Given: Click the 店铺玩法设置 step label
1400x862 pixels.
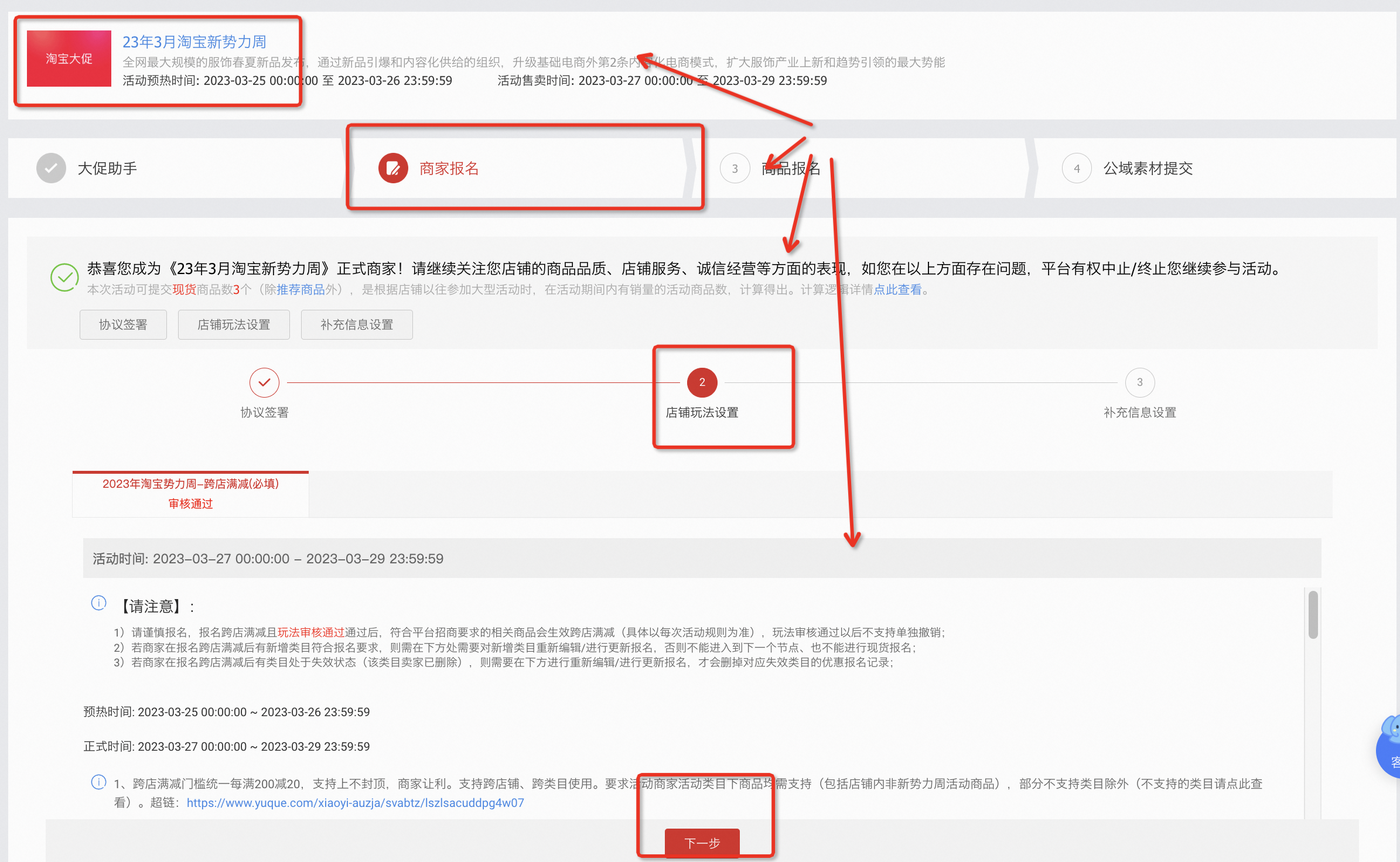Looking at the screenshot, I should [702, 413].
